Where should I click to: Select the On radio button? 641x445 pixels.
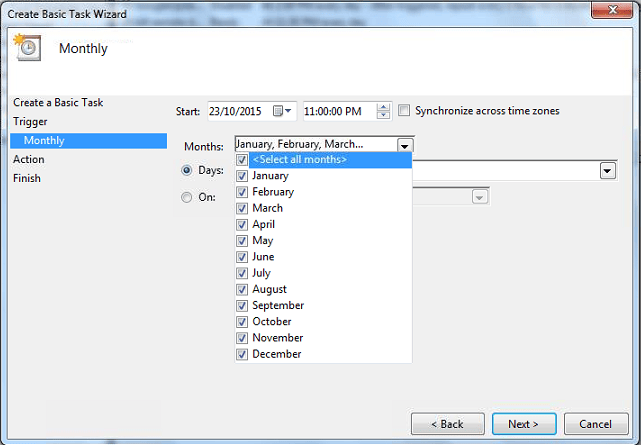[186, 197]
